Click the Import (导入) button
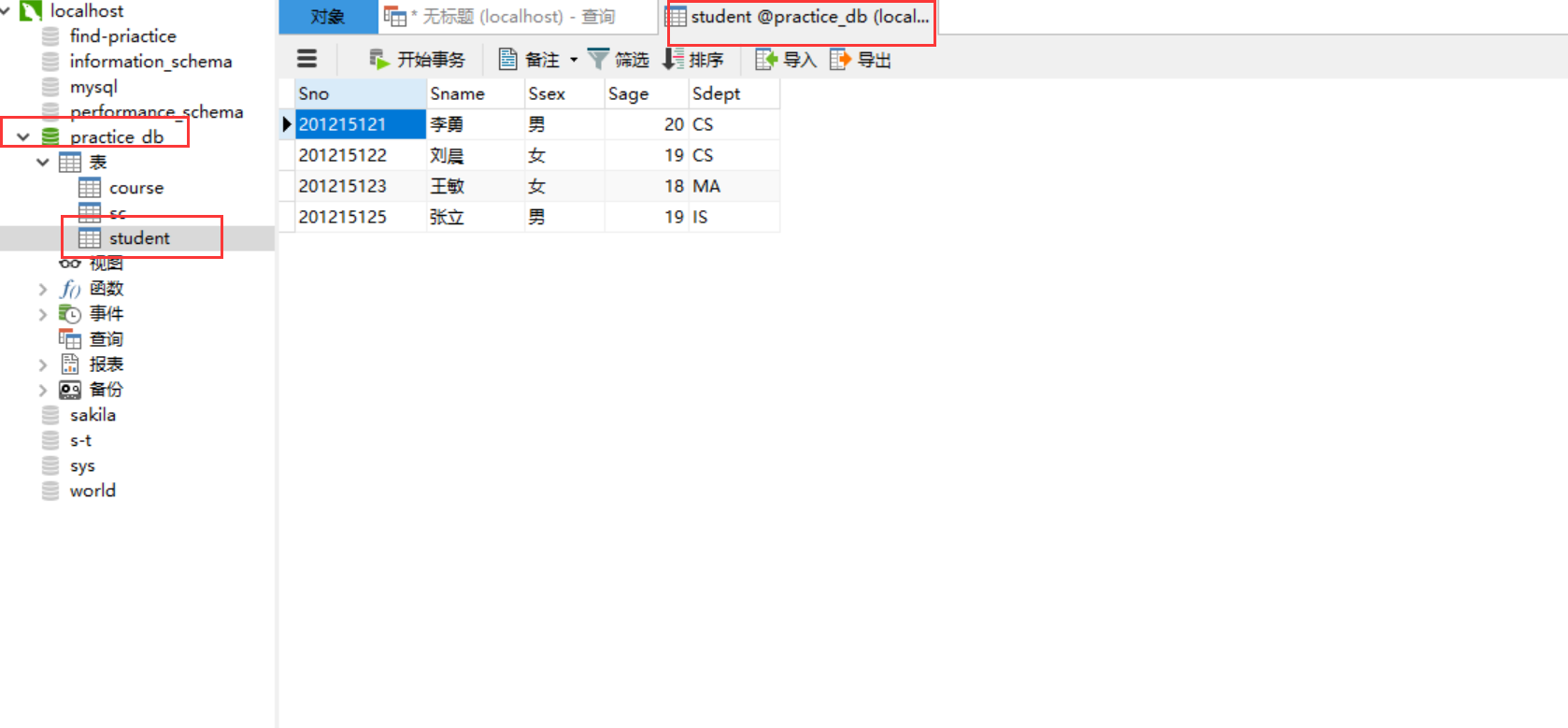The image size is (1568, 728). [786, 60]
